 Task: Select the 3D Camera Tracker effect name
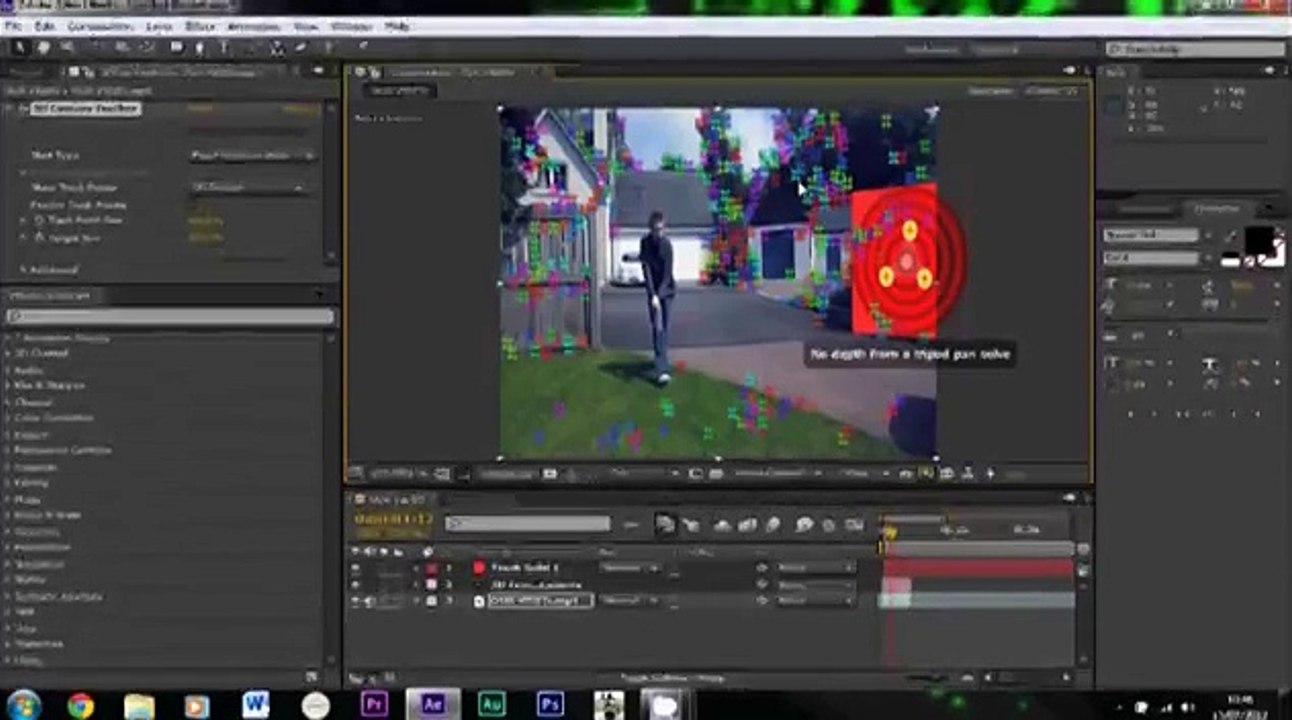(85, 108)
